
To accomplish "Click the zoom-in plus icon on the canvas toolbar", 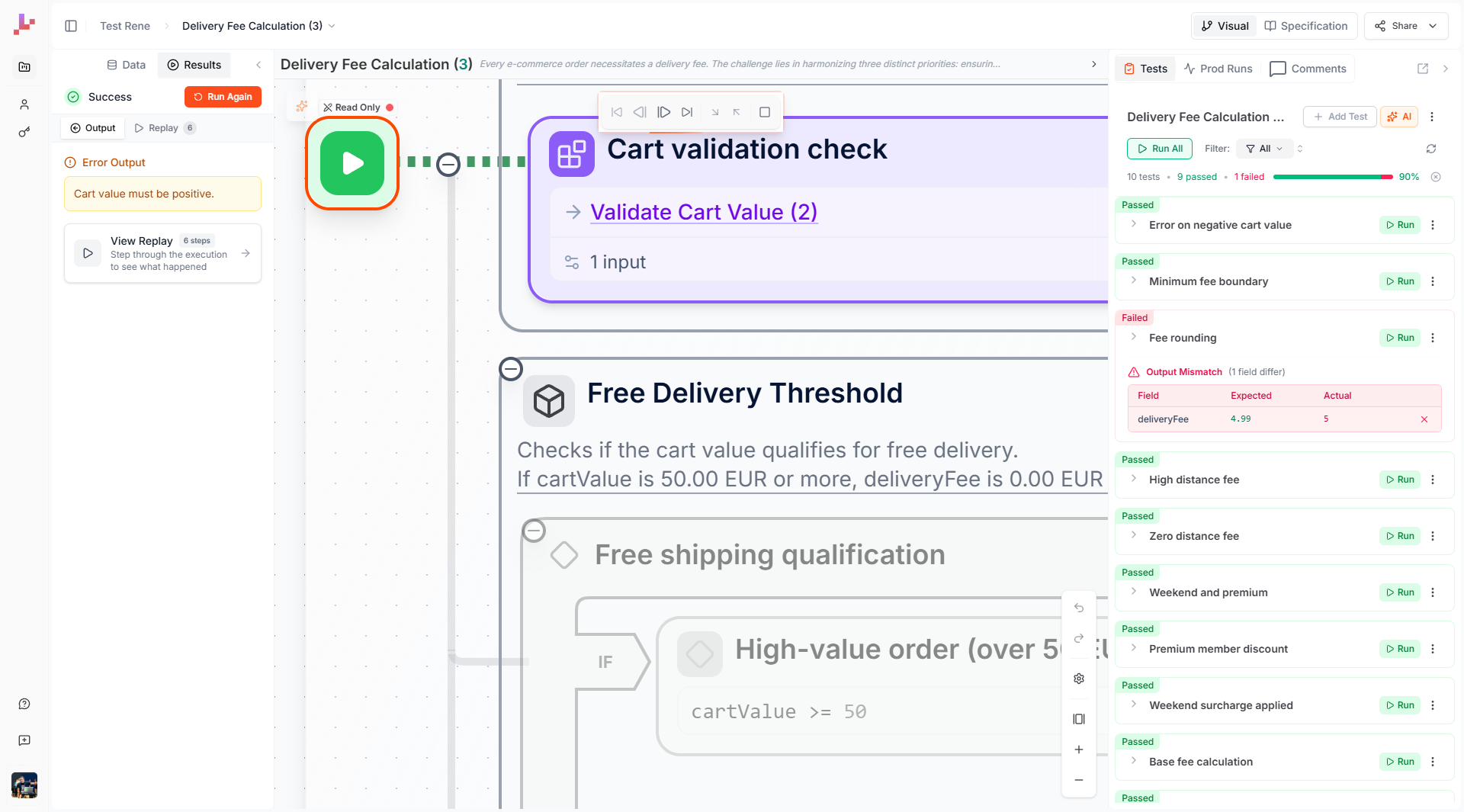I will click(1078, 749).
